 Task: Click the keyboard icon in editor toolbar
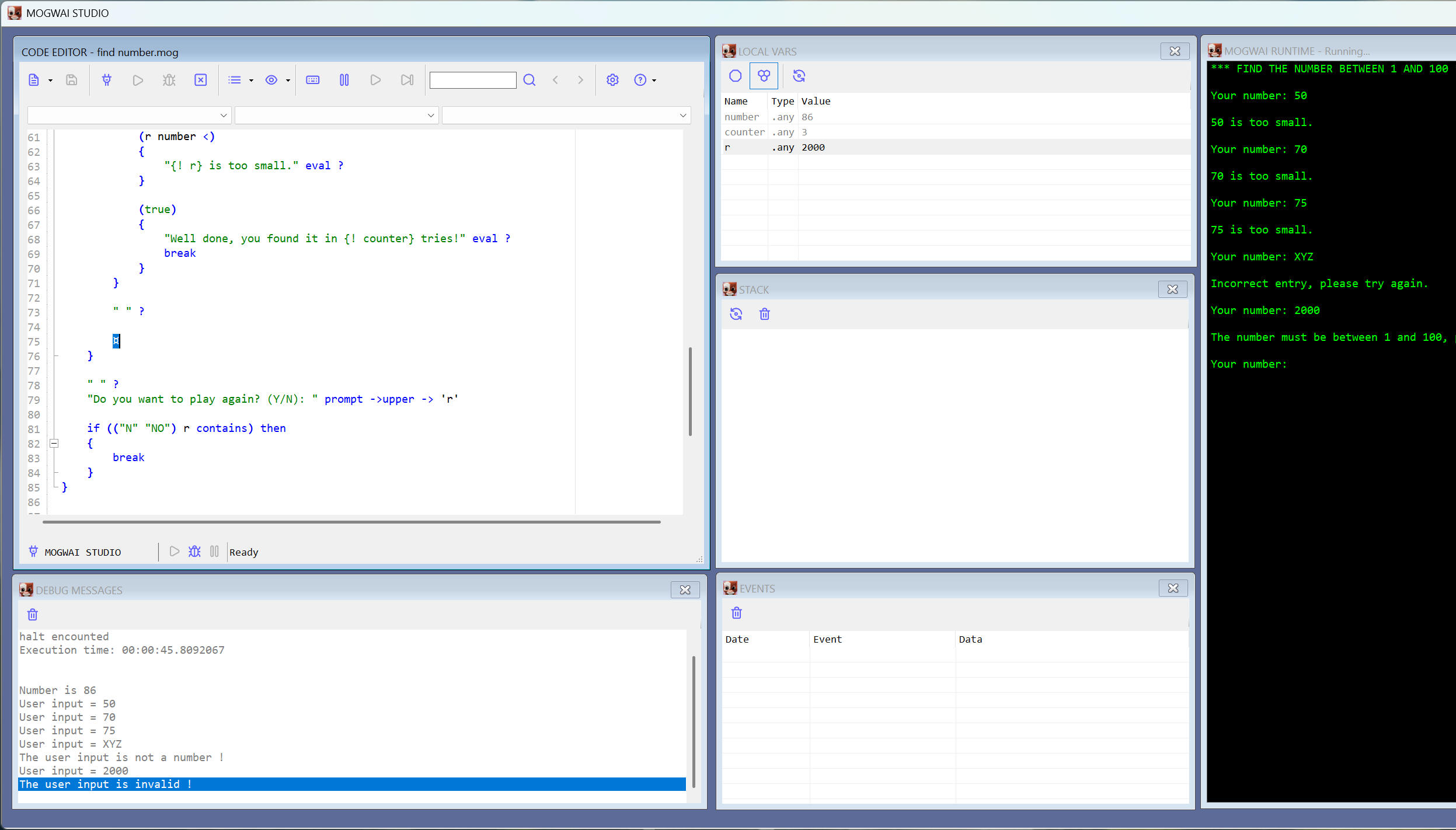point(313,80)
